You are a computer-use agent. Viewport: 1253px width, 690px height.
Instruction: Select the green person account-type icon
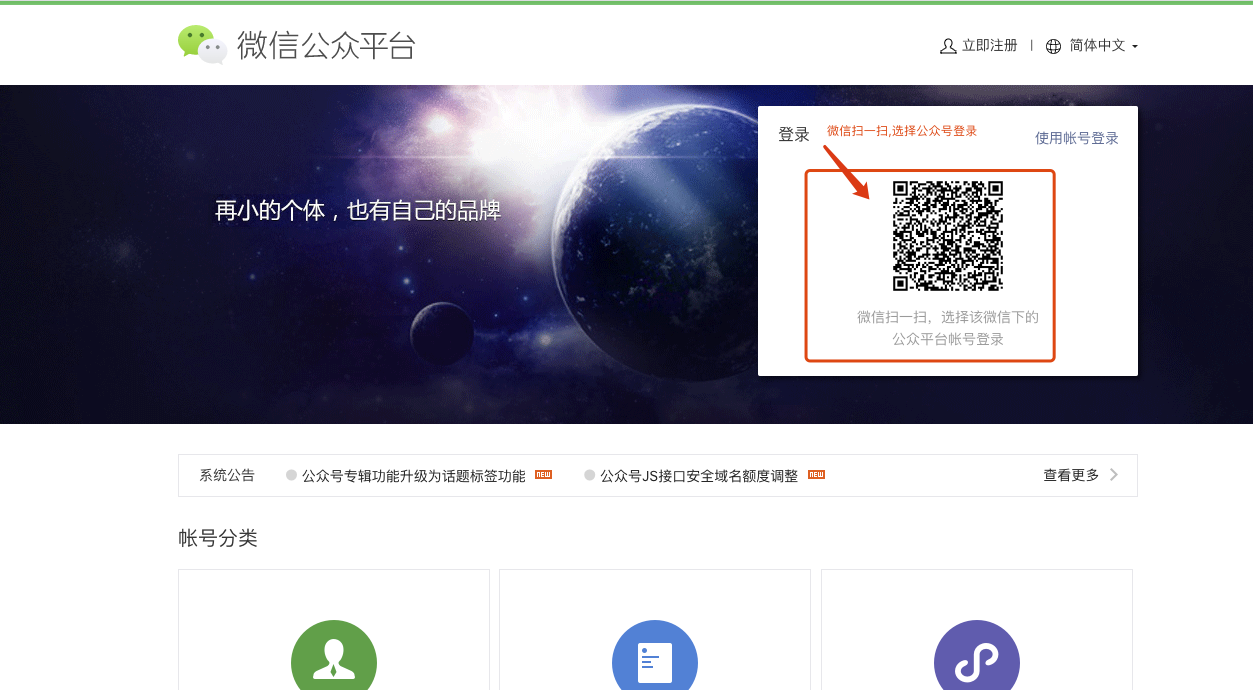click(334, 655)
